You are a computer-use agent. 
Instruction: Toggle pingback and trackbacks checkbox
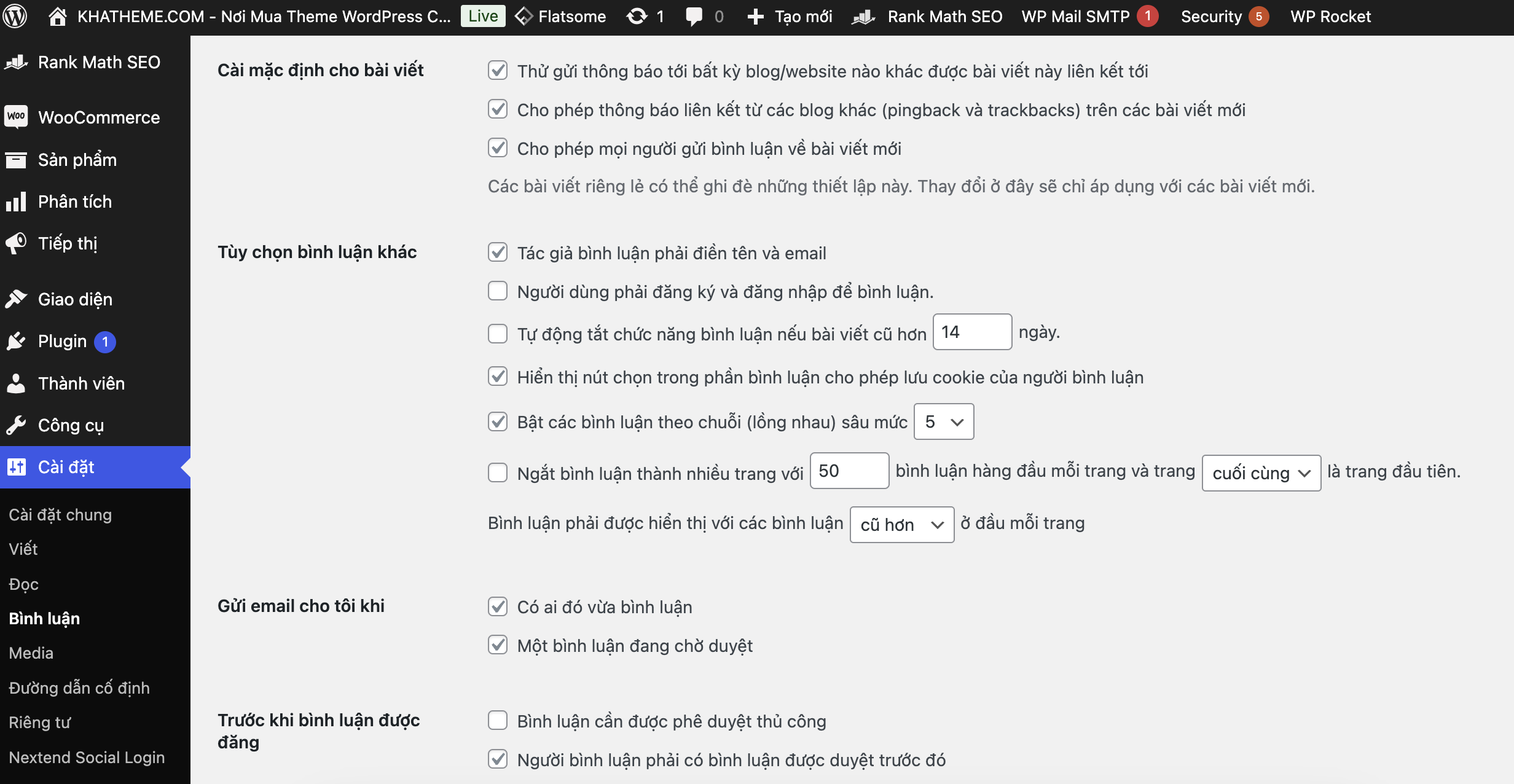[498, 109]
